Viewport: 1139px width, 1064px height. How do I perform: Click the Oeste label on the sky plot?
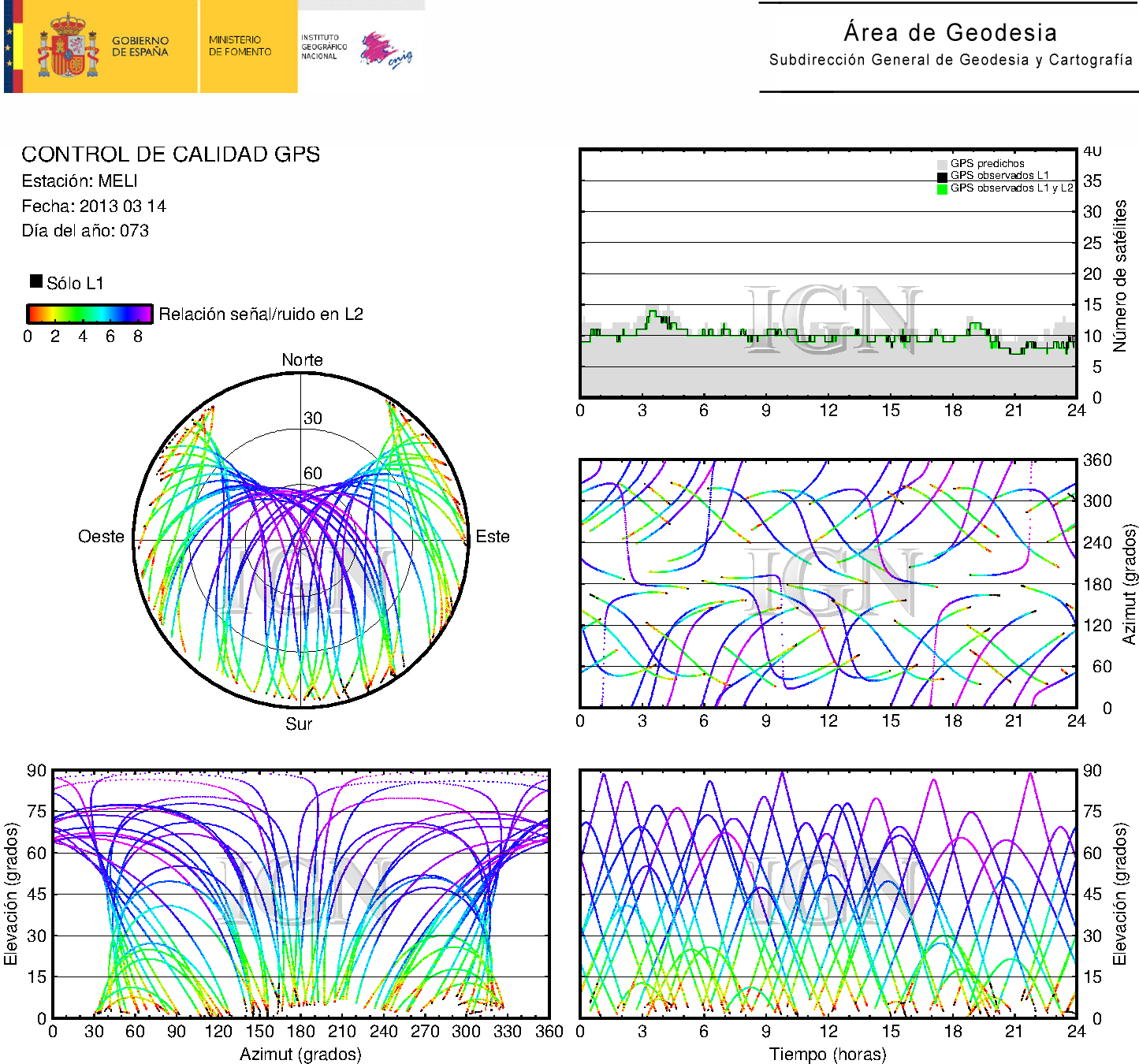(101, 537)
